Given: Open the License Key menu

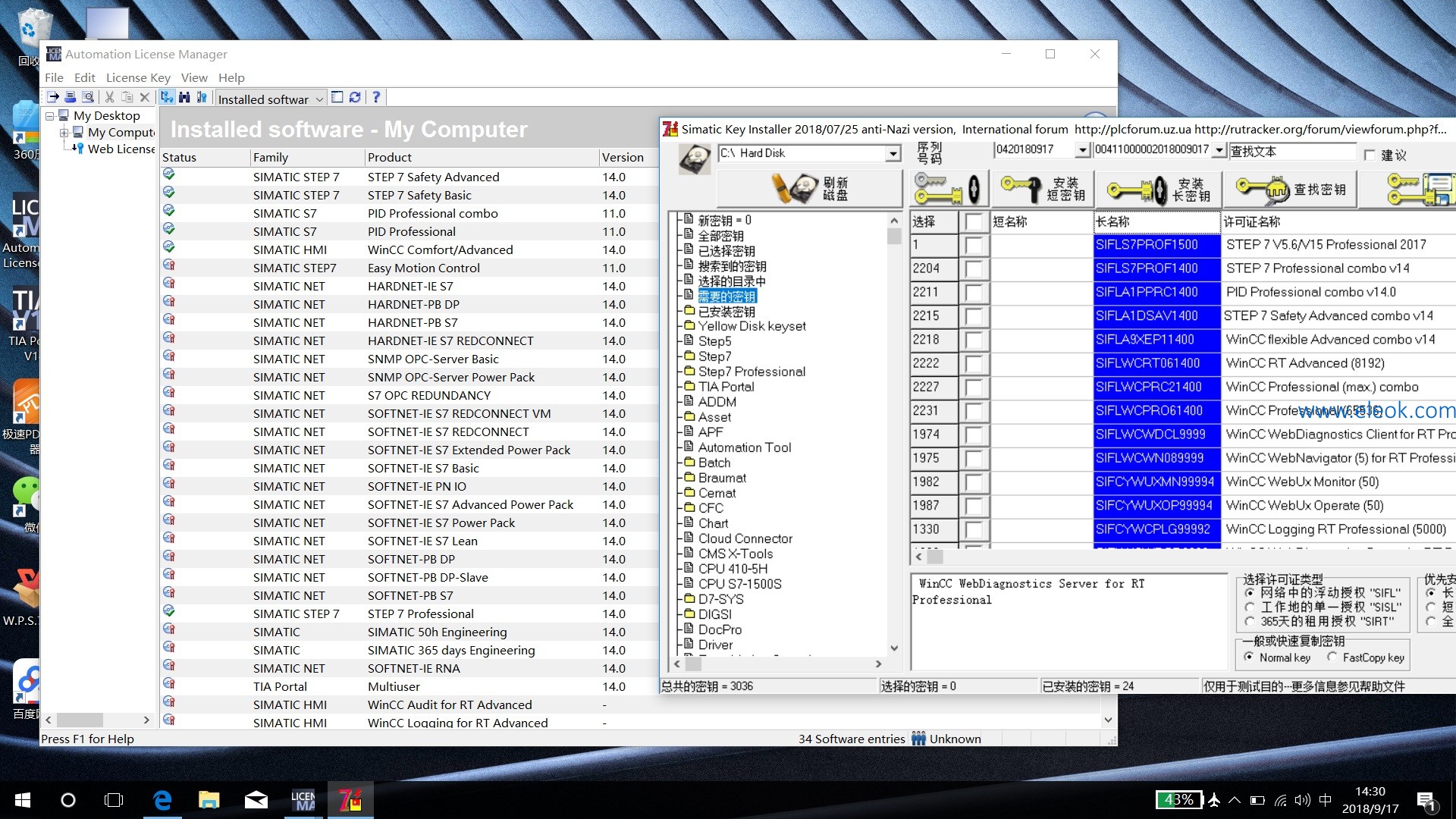Looking at the screenshot, I should (138, 77).
